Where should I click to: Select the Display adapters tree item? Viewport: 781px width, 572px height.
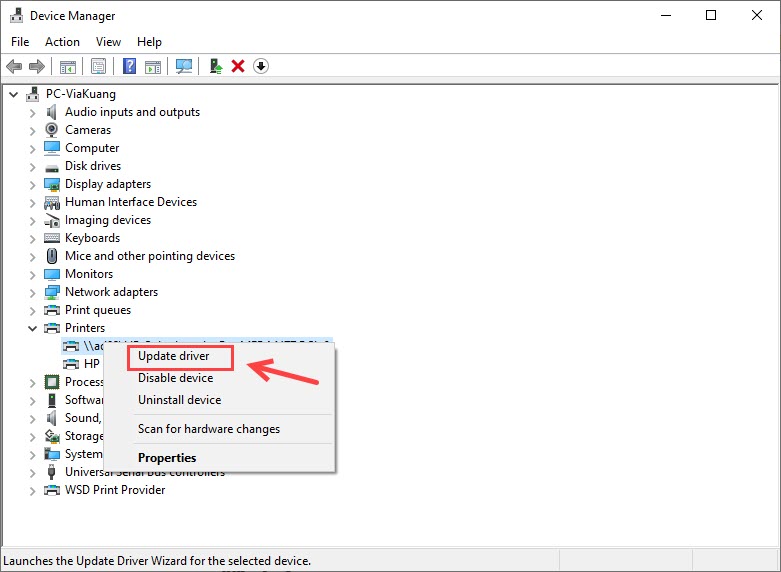[108, 184]
